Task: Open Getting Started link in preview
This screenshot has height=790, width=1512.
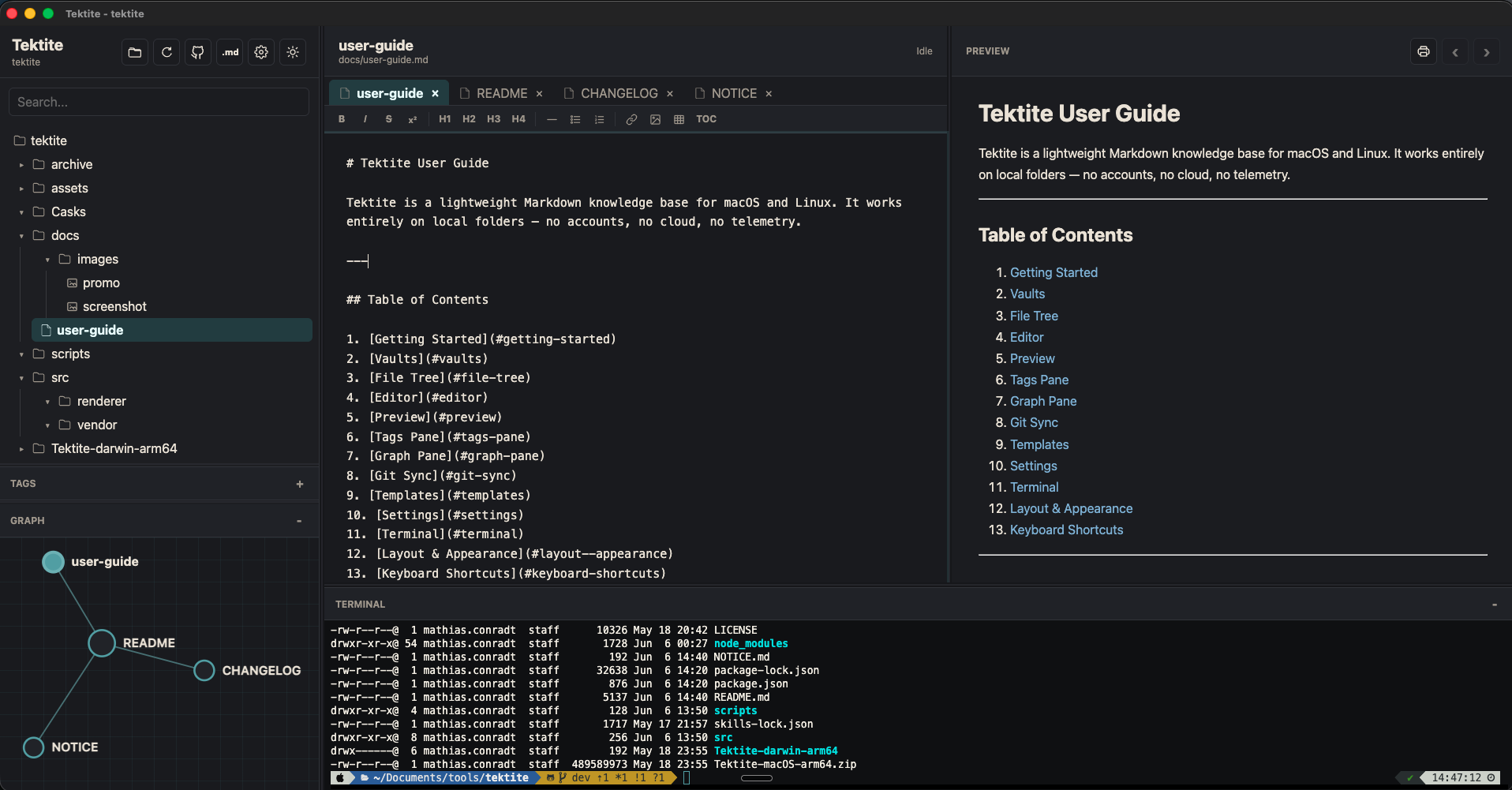Action: [x=1054, y=272]
